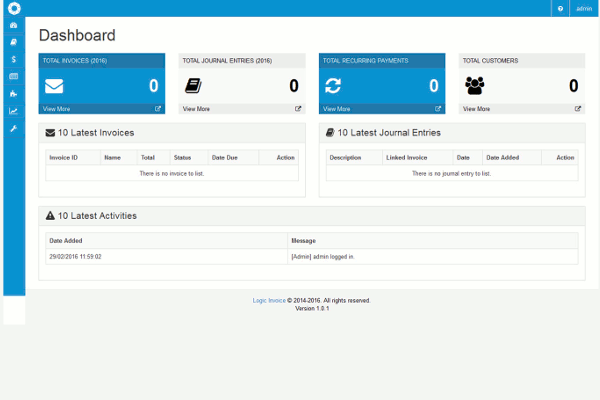Open the admin user menu

584,8
